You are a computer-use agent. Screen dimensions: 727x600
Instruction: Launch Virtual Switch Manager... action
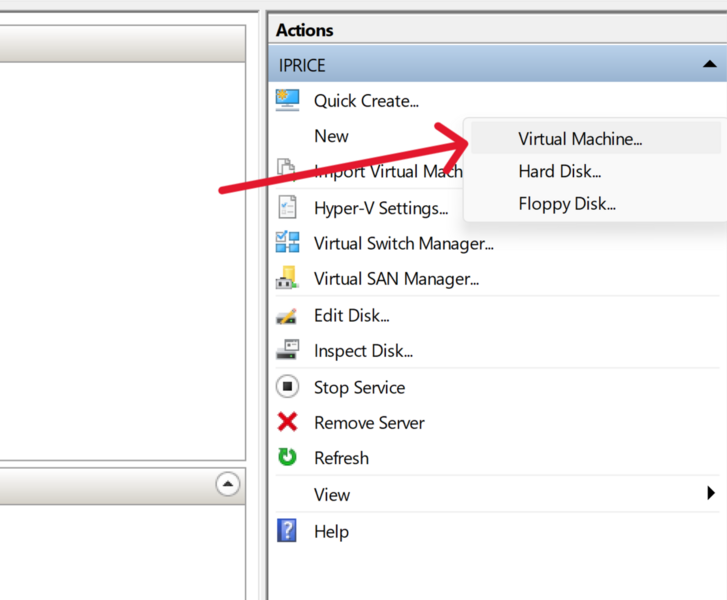[404, 243]
